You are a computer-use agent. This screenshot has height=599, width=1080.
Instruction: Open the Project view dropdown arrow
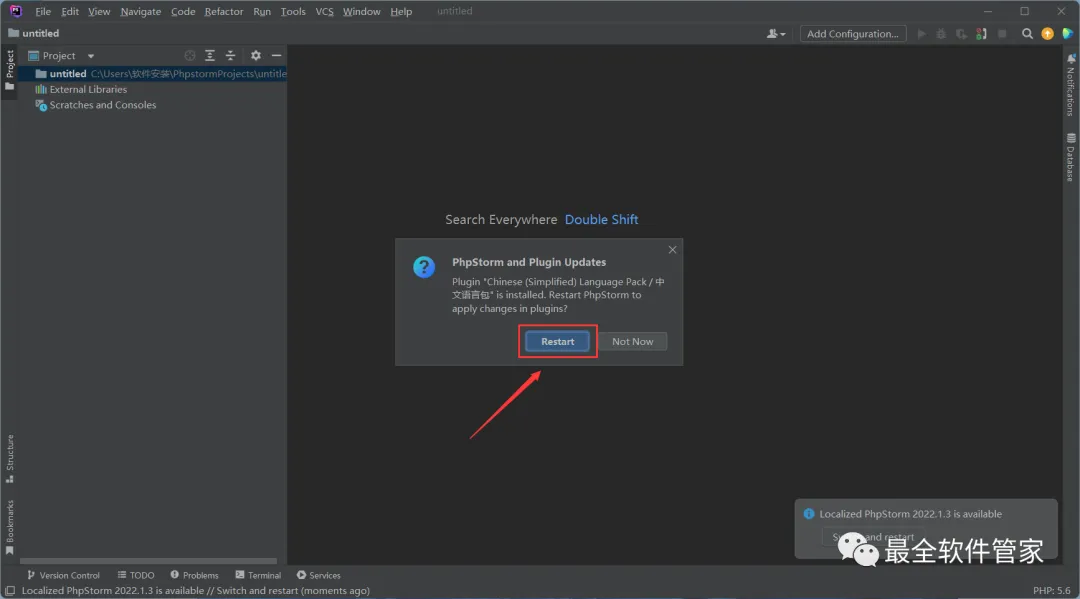90,56
